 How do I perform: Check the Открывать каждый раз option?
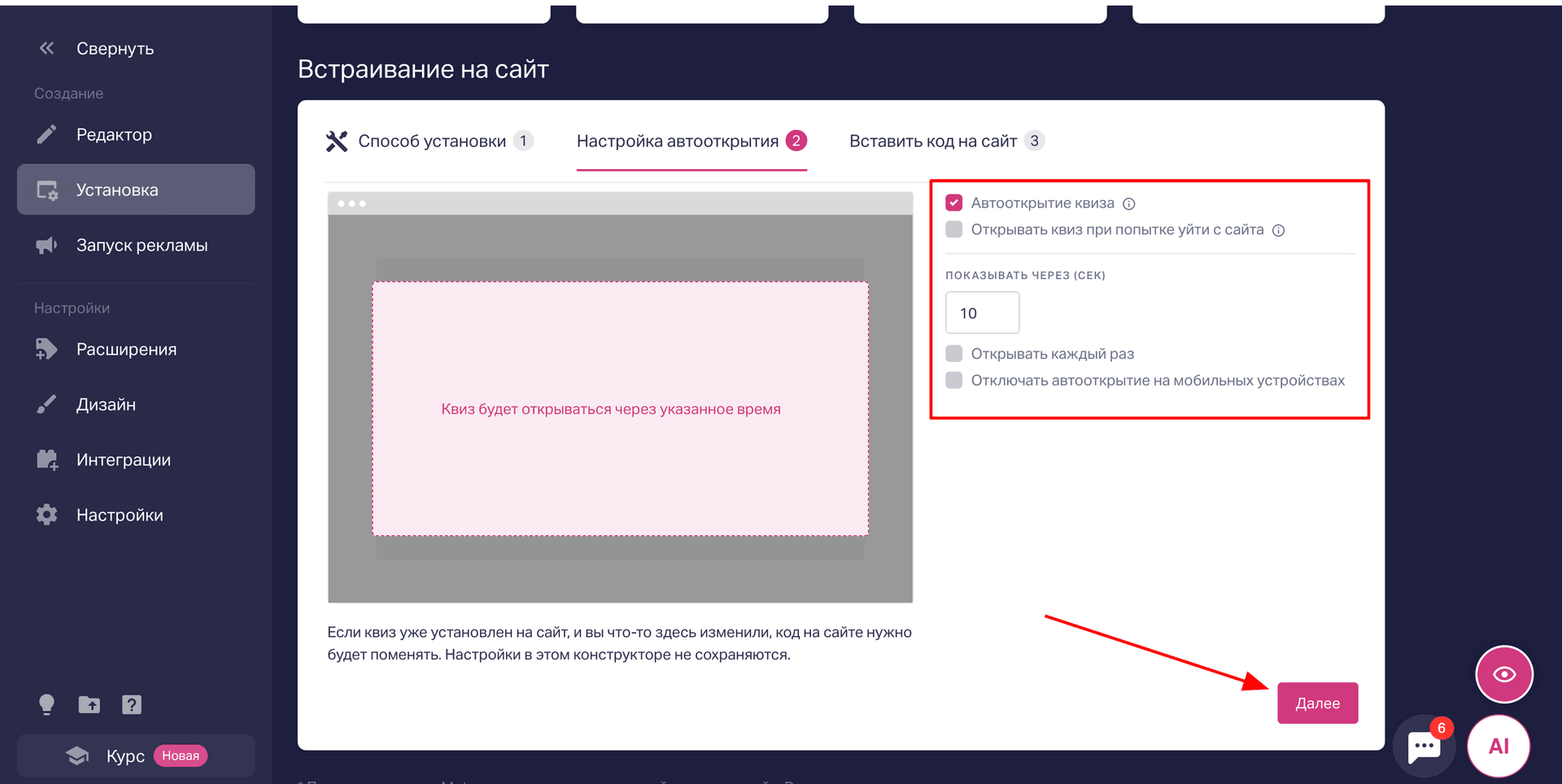point(954,353)
